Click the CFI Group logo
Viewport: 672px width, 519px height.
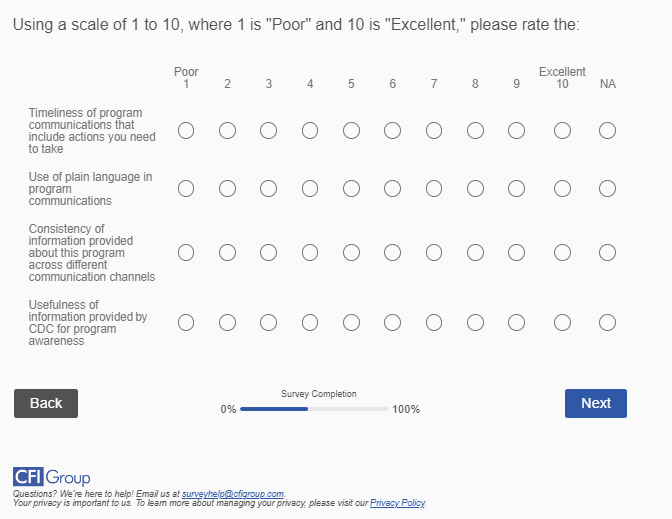click(x=52, y=477)
